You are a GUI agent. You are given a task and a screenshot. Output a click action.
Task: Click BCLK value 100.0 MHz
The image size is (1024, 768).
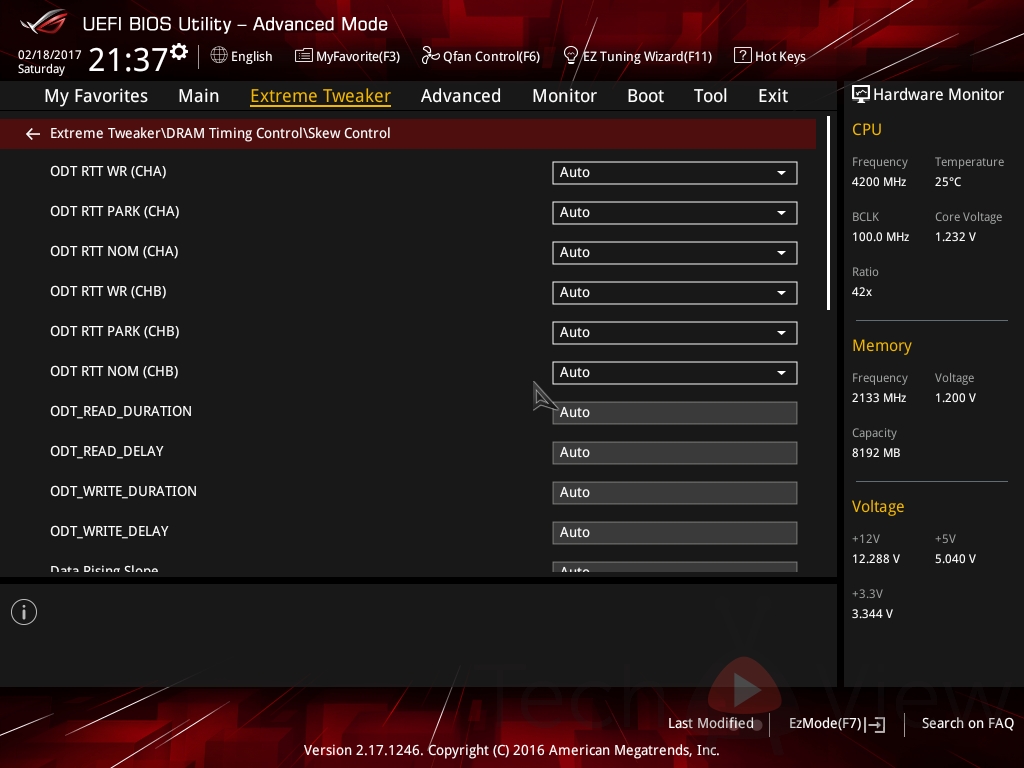coord(880,236)
